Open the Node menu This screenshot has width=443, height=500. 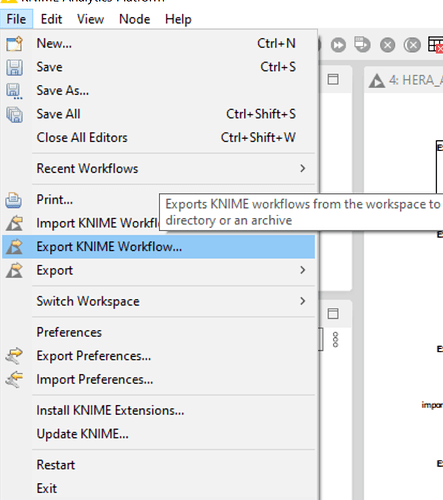(x=135, y=19)
